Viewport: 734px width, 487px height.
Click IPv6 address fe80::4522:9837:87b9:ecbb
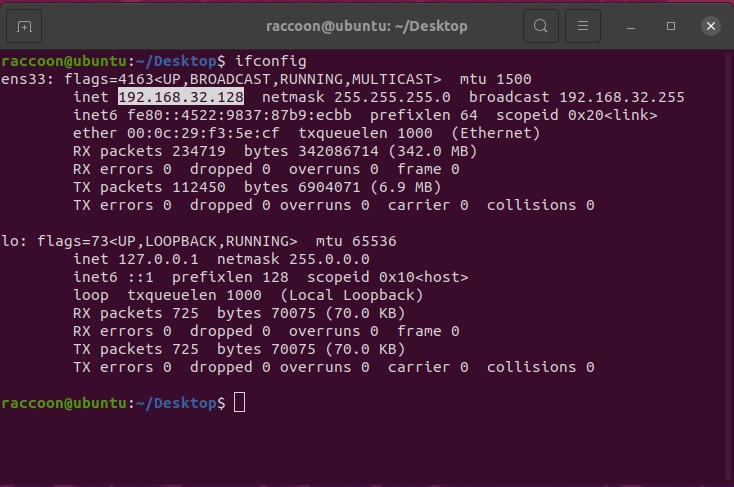(239, 115)
